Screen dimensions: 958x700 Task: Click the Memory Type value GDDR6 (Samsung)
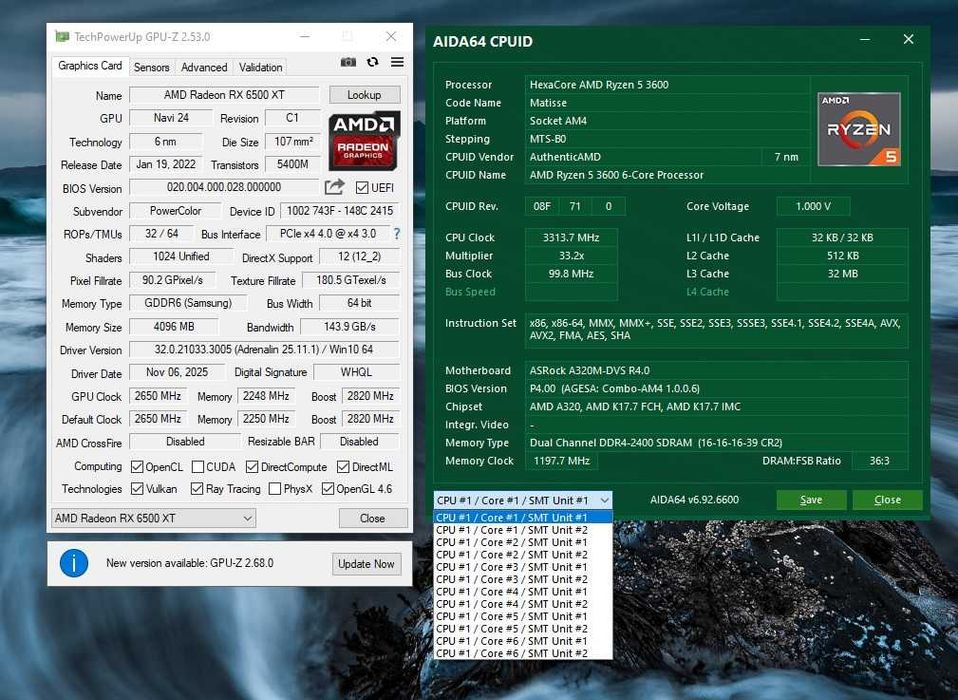click(188, 303)
